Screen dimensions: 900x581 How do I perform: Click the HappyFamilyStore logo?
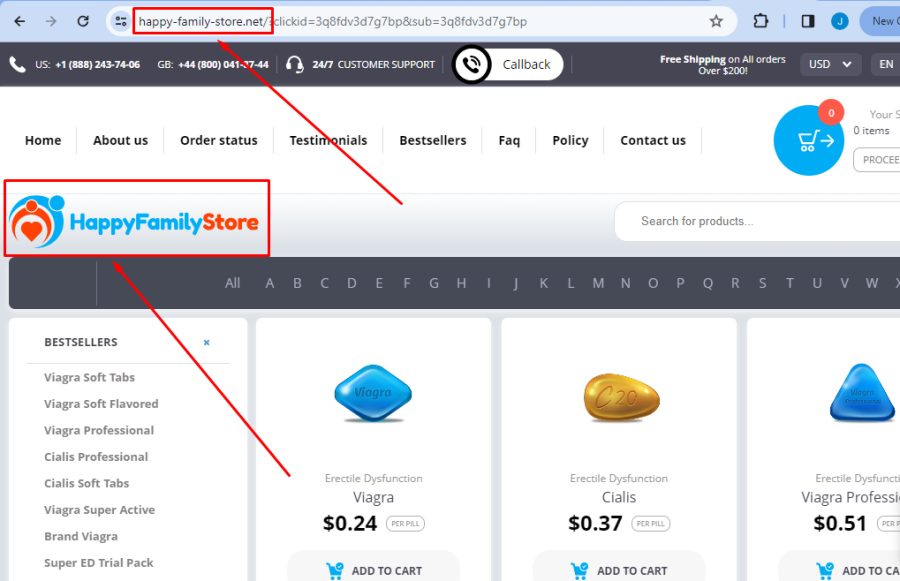click(136, 221)
